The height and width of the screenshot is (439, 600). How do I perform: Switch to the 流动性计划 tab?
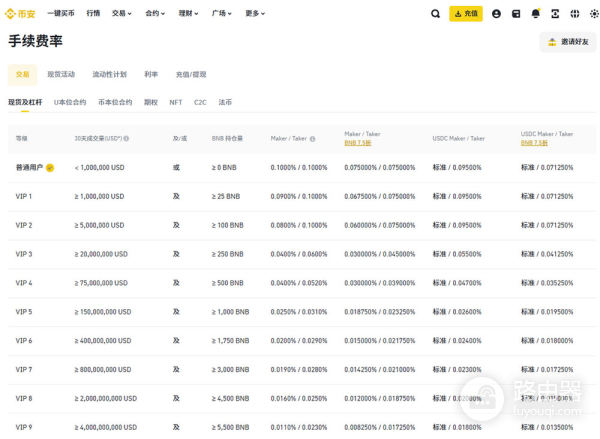tap(109, 75)
